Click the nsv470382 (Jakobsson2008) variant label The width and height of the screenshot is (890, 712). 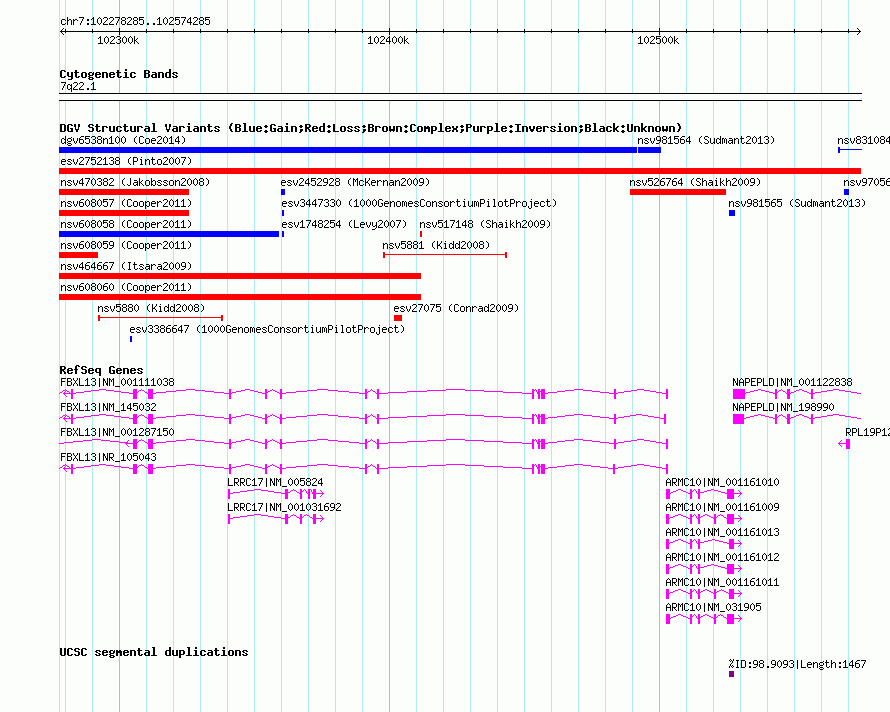[135, 182]
